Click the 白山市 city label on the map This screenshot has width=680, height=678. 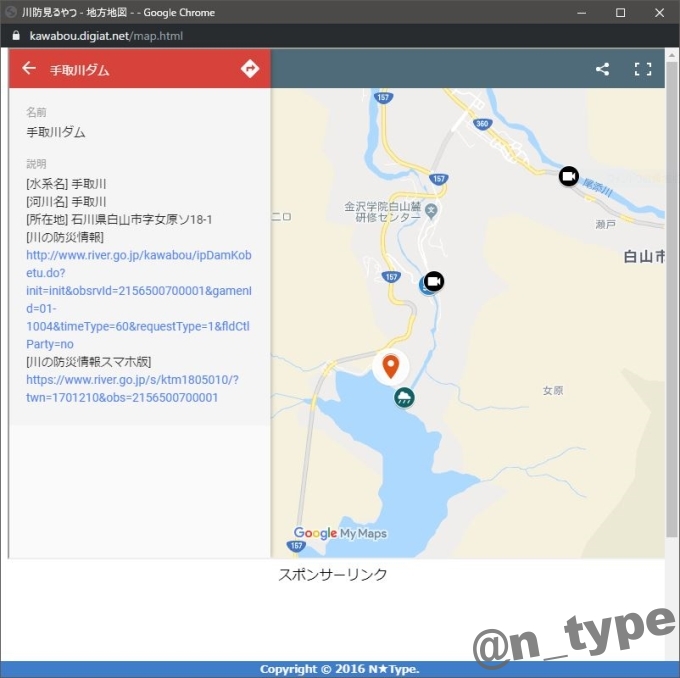point(643,257)
